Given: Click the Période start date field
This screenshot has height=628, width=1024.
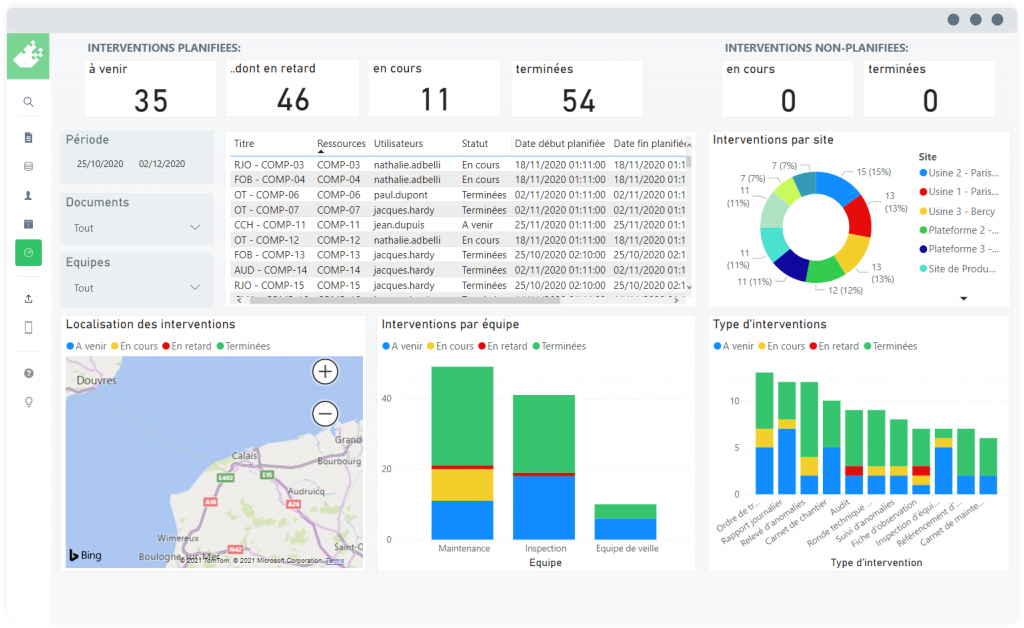Looking at the screenshot, I should point(98,164).
